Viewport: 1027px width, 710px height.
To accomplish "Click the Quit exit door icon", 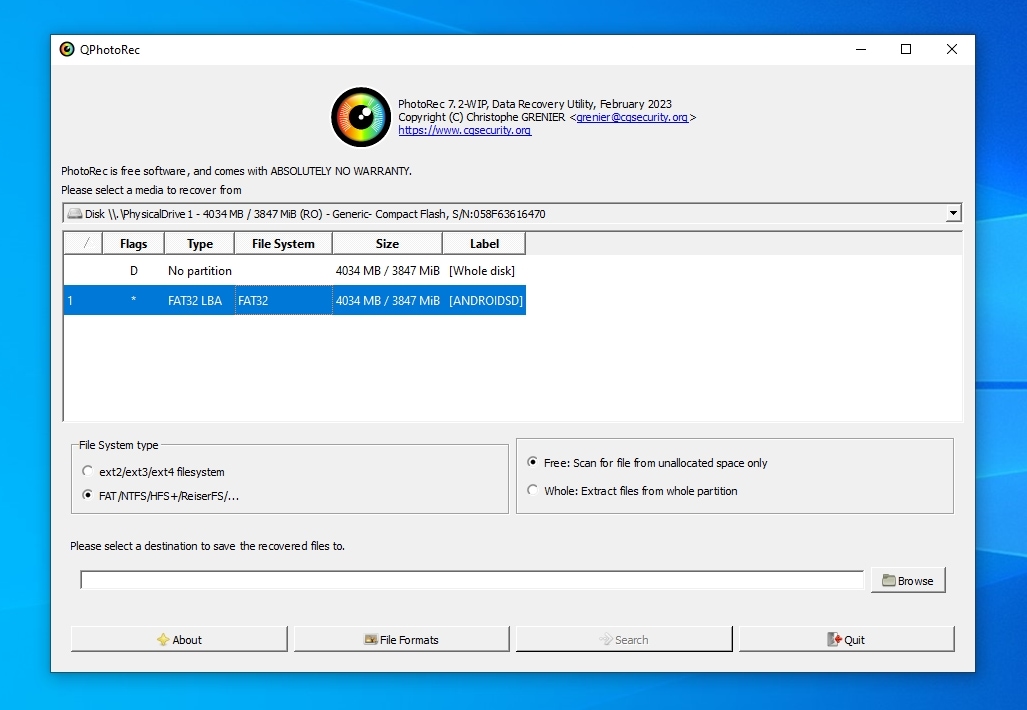I will (834, 640).
